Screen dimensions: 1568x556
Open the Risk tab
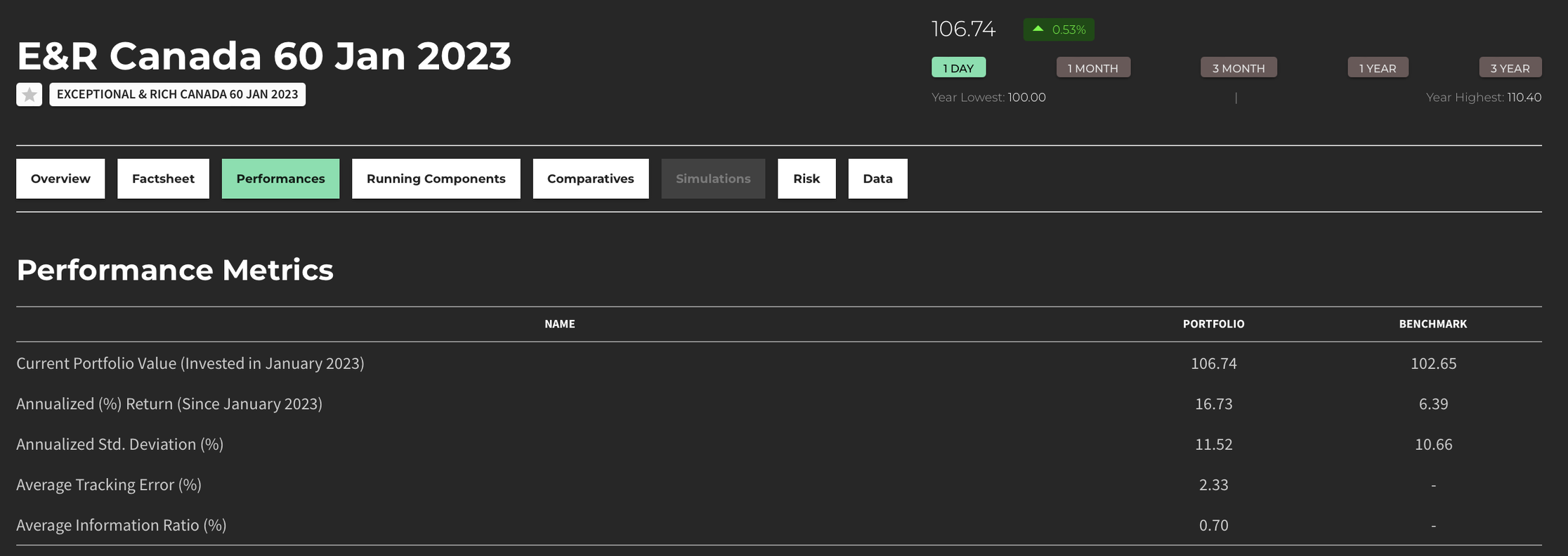click(806, 179)
